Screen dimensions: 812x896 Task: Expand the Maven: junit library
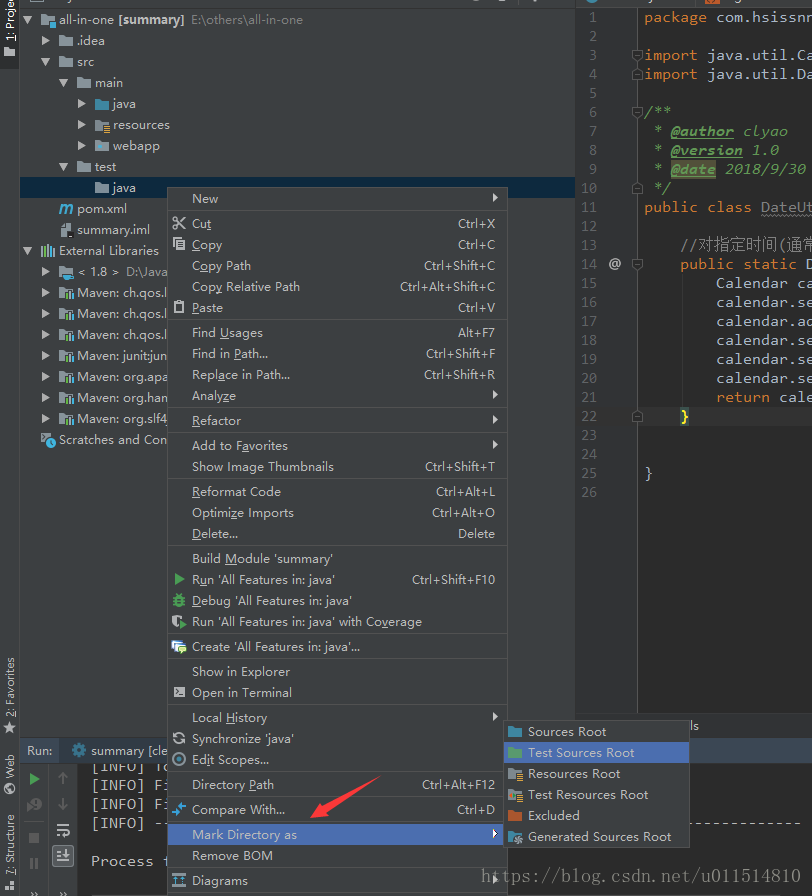pos(46,355)
